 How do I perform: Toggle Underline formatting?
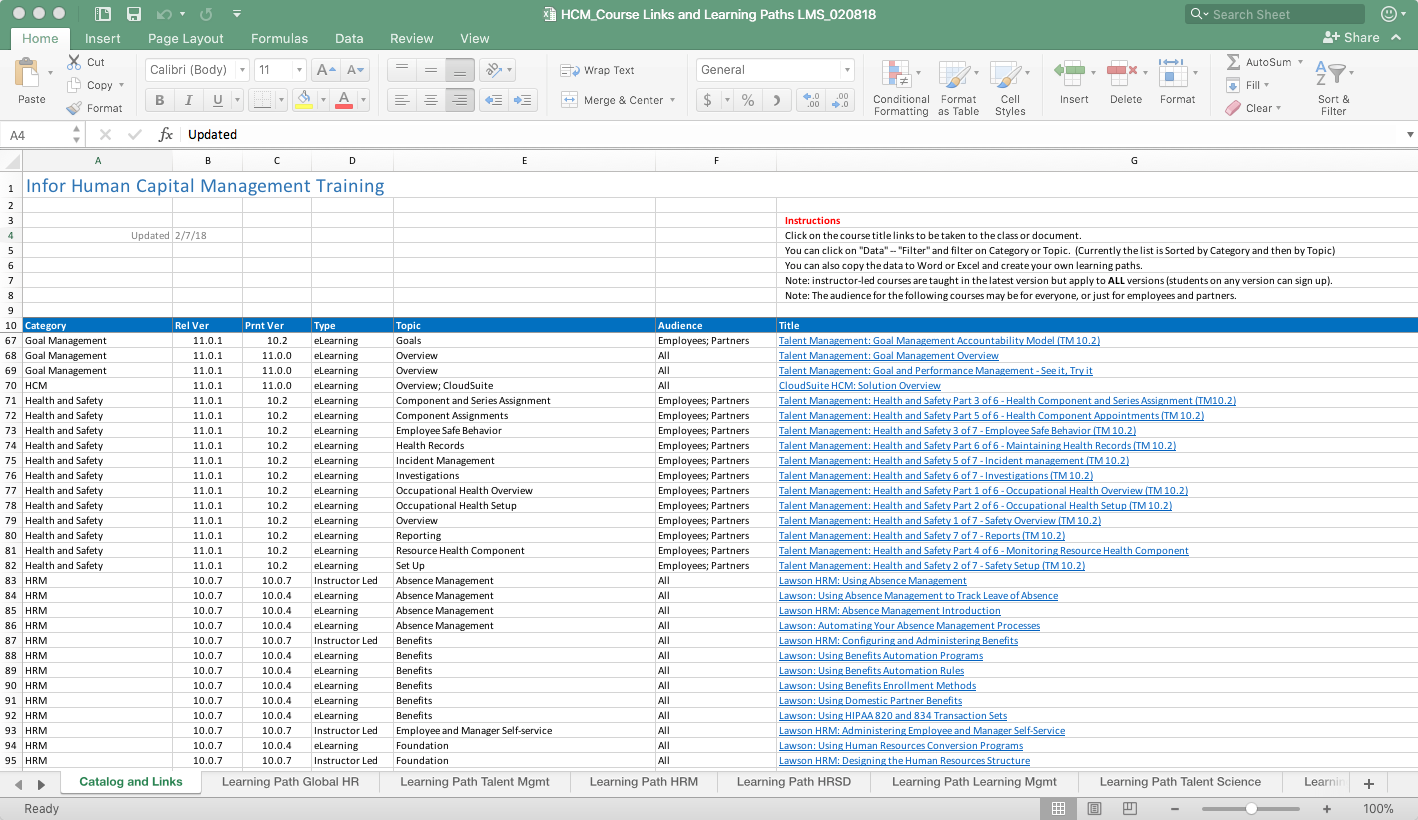[217, 100]
